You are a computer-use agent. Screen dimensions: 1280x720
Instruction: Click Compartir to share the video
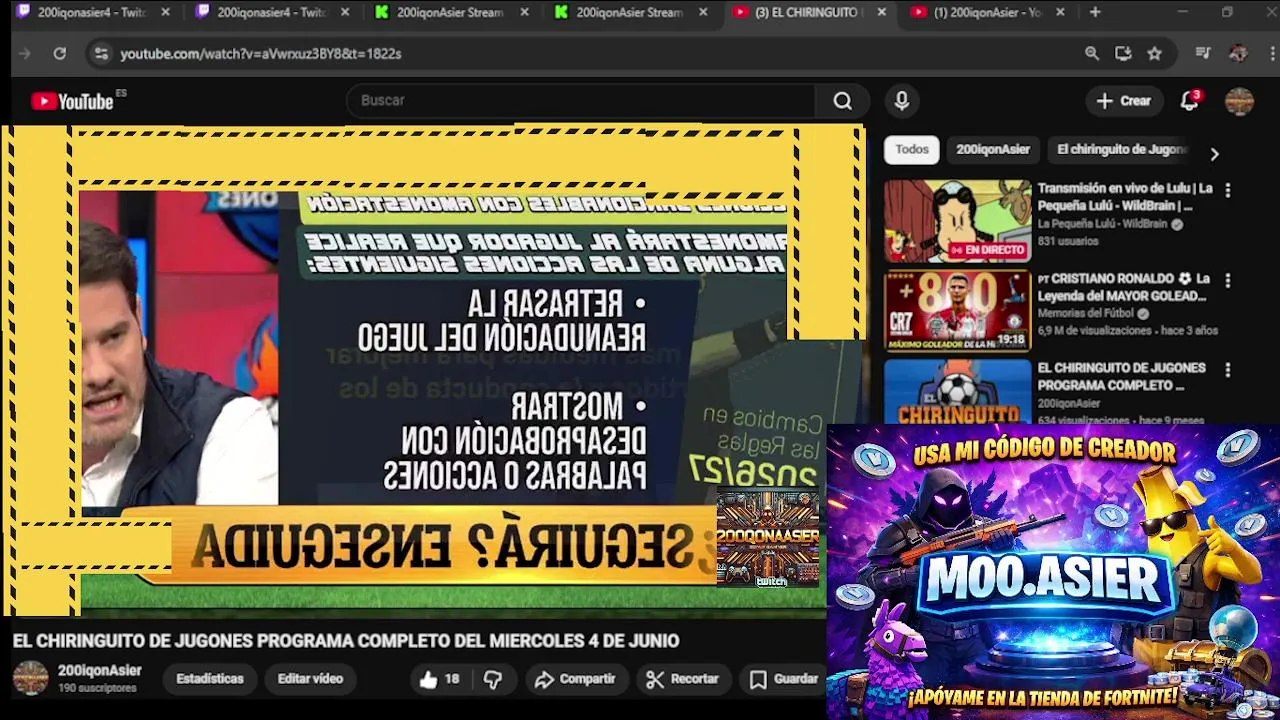click(x=575, y=679)
